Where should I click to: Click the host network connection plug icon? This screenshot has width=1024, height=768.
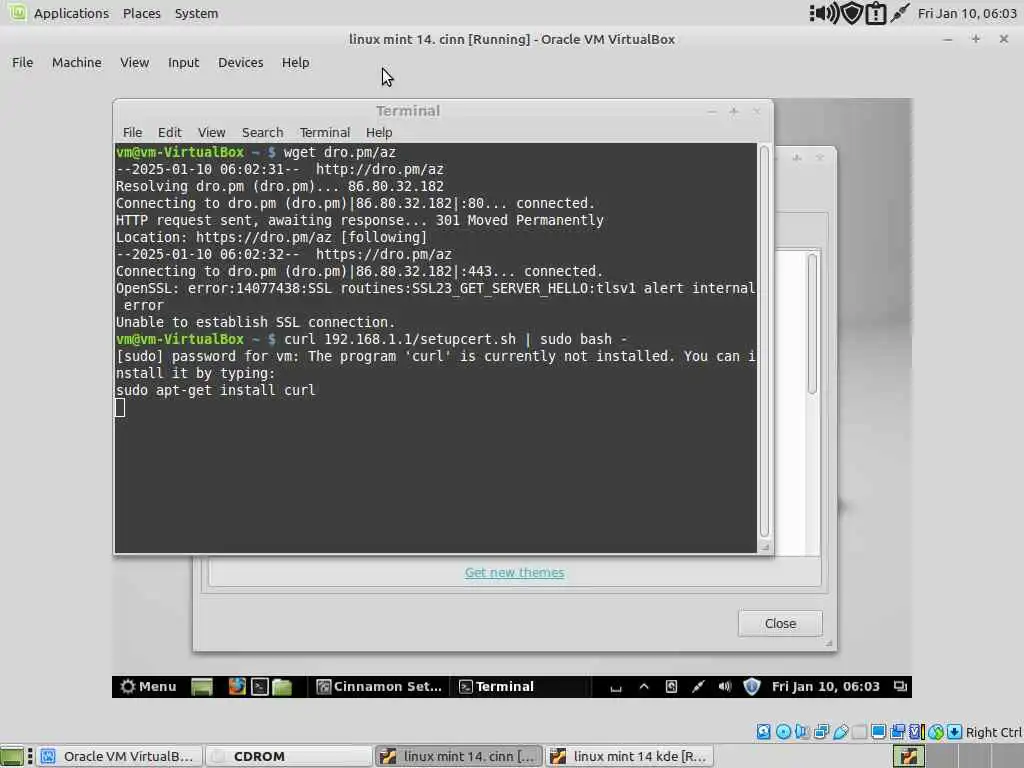pyautogui.click(x=900, y=13)
